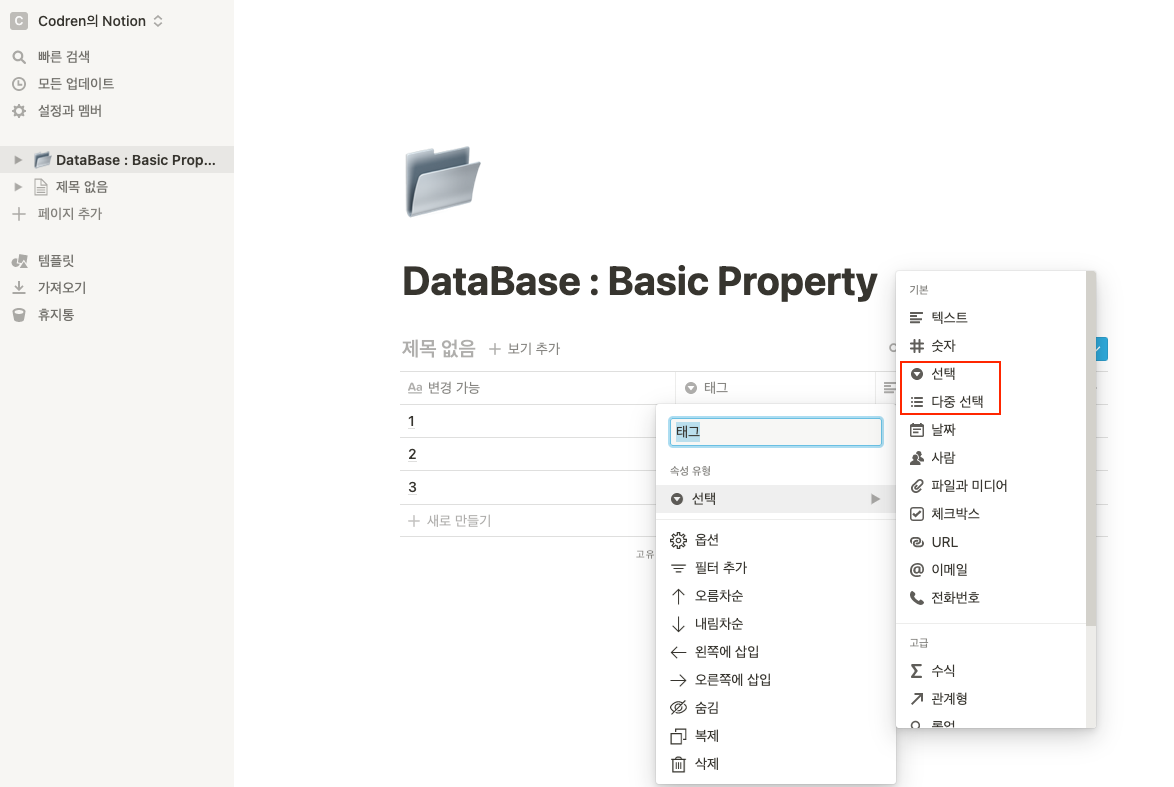The image size is (1174, 787).
Task: Open the 태그 column header
Action: coord(775,388)
